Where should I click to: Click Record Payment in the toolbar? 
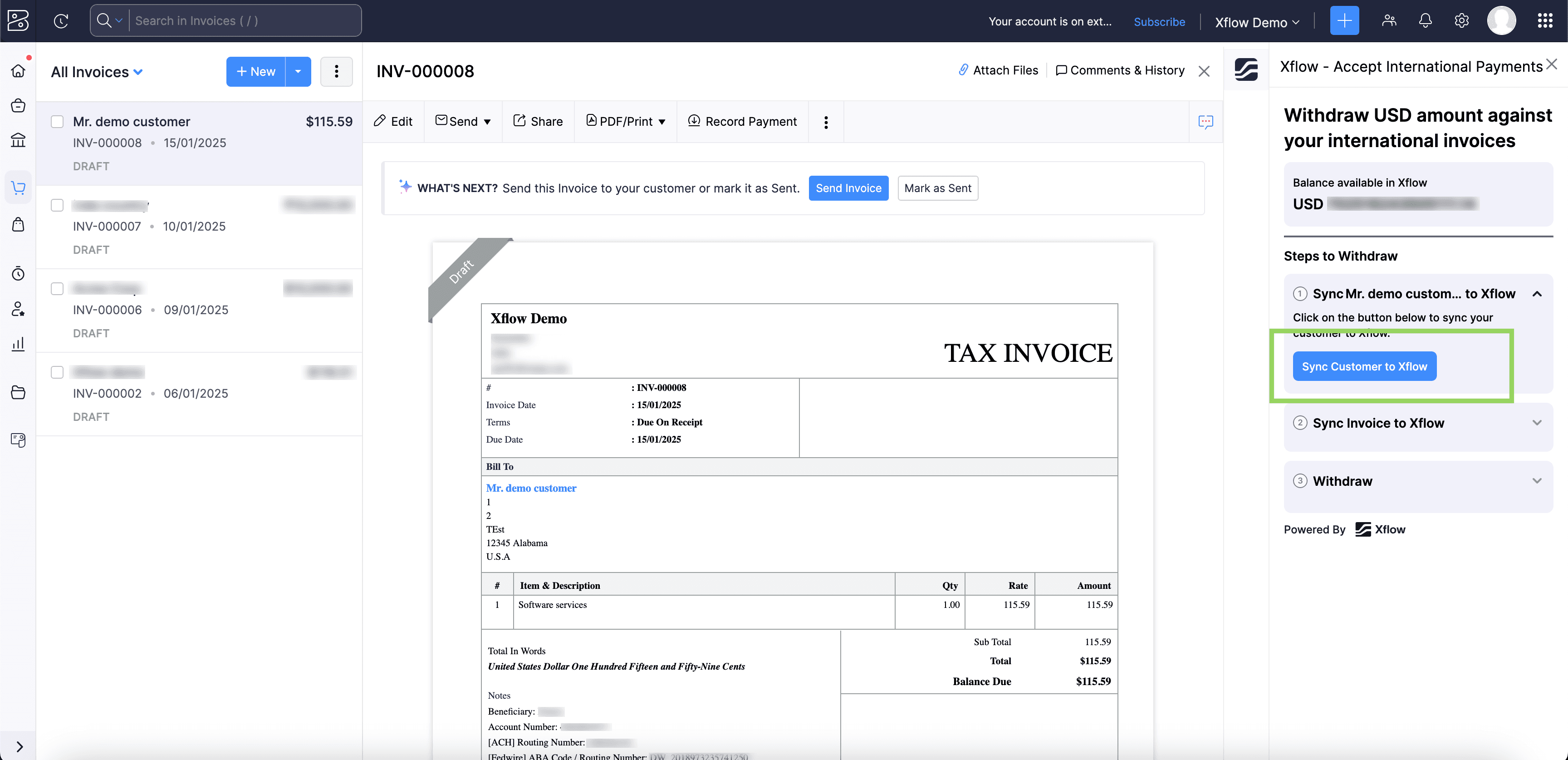coord(742,121)
